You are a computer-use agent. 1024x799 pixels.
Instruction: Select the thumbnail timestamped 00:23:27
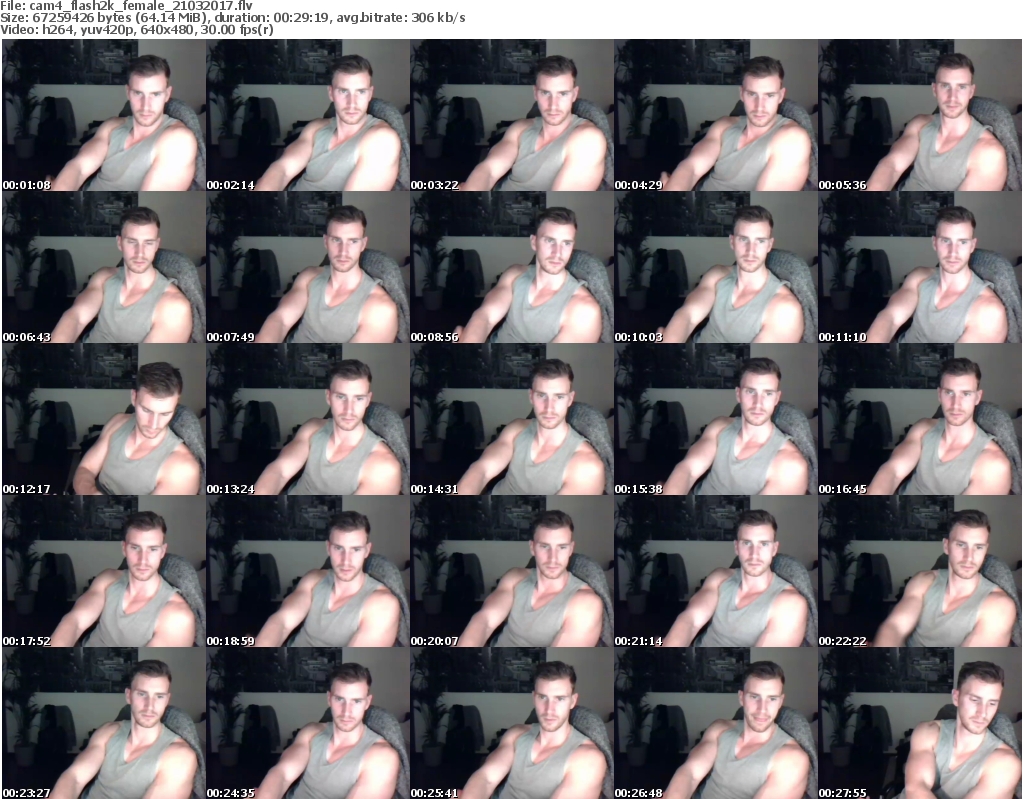coord(104,723)
